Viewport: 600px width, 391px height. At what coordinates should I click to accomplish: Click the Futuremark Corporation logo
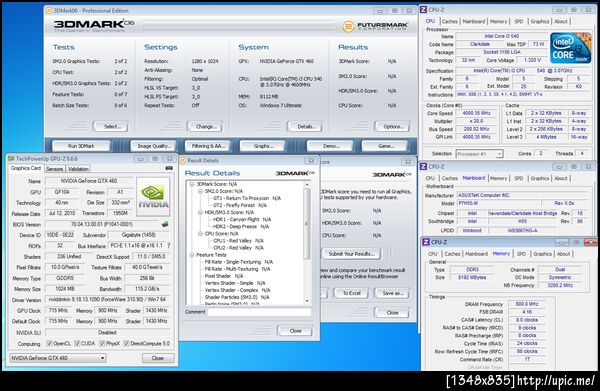click(x=375, y=26)
